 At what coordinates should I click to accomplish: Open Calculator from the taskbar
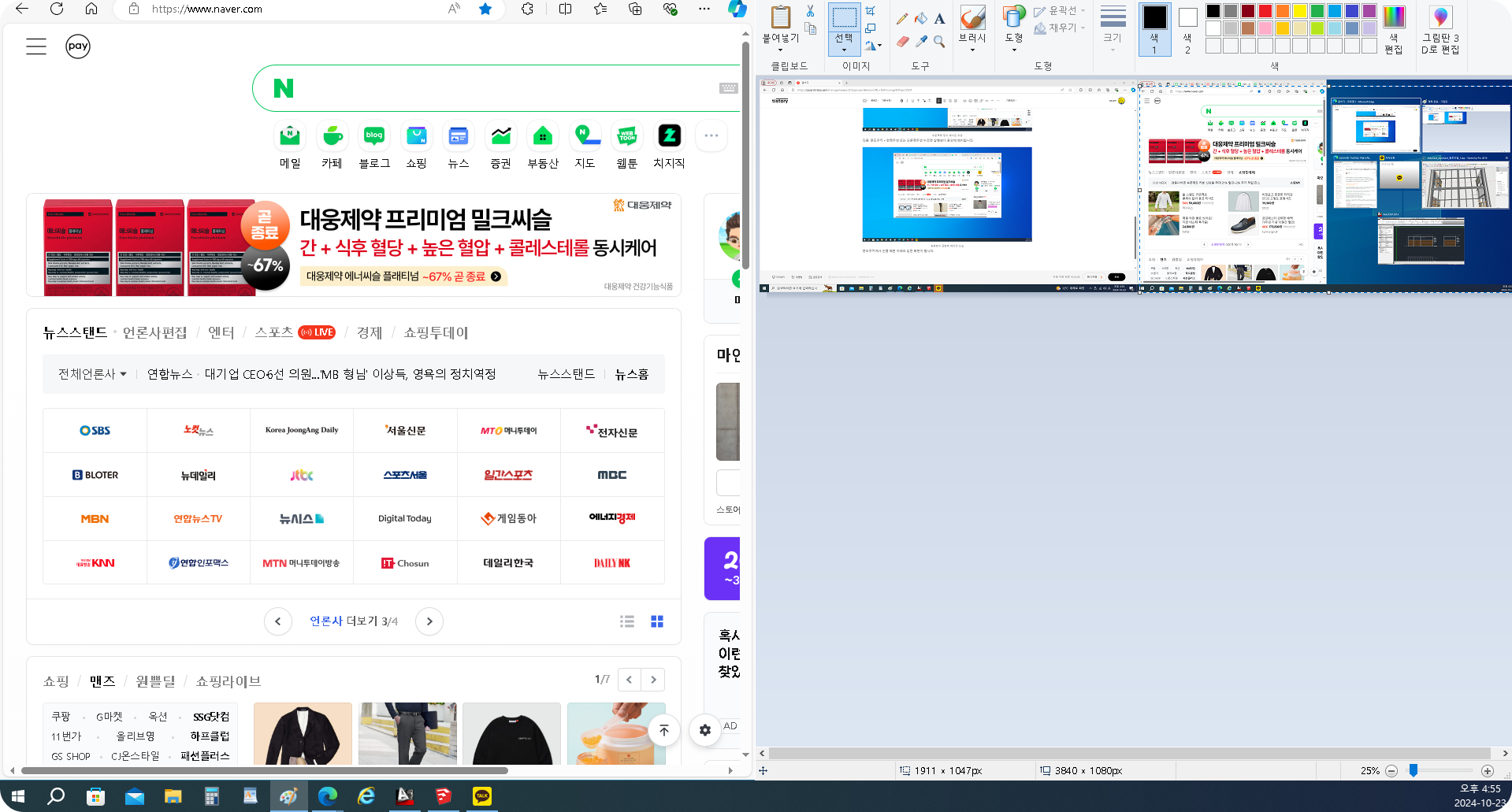point(211,797)
